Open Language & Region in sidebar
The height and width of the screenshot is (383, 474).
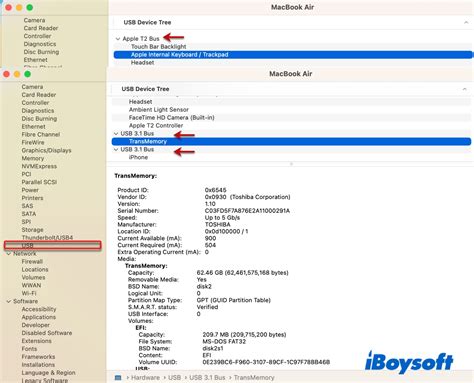point(48,373)
